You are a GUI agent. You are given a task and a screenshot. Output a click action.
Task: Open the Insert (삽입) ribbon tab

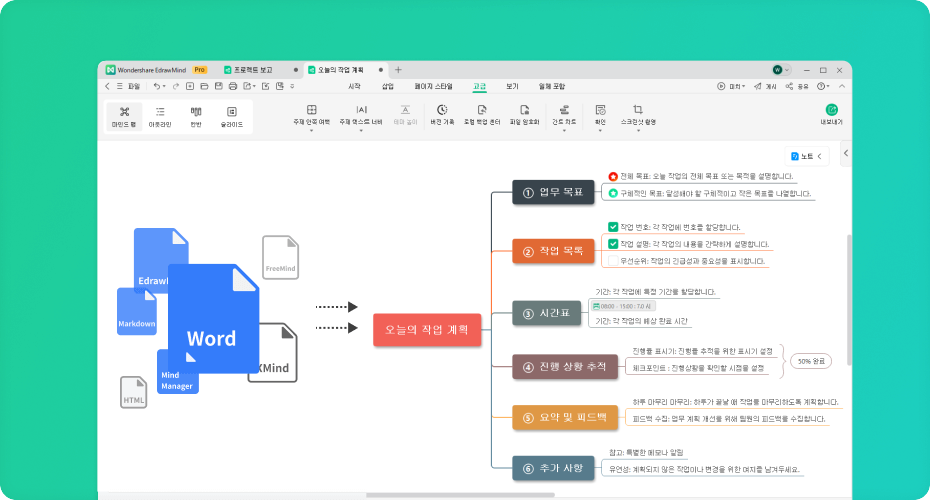coord(387,87)
